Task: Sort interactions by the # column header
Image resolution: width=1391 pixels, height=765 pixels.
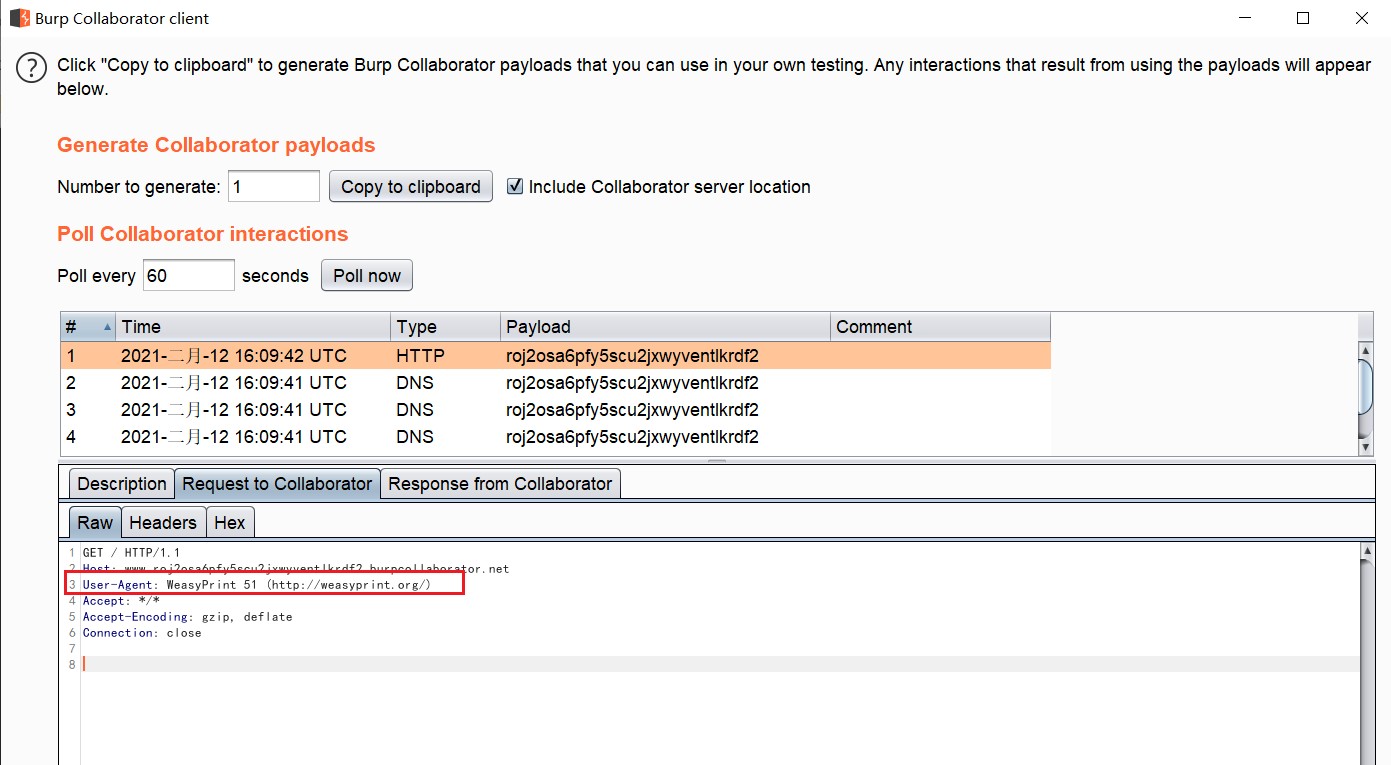Action: [x=88, y=327]
